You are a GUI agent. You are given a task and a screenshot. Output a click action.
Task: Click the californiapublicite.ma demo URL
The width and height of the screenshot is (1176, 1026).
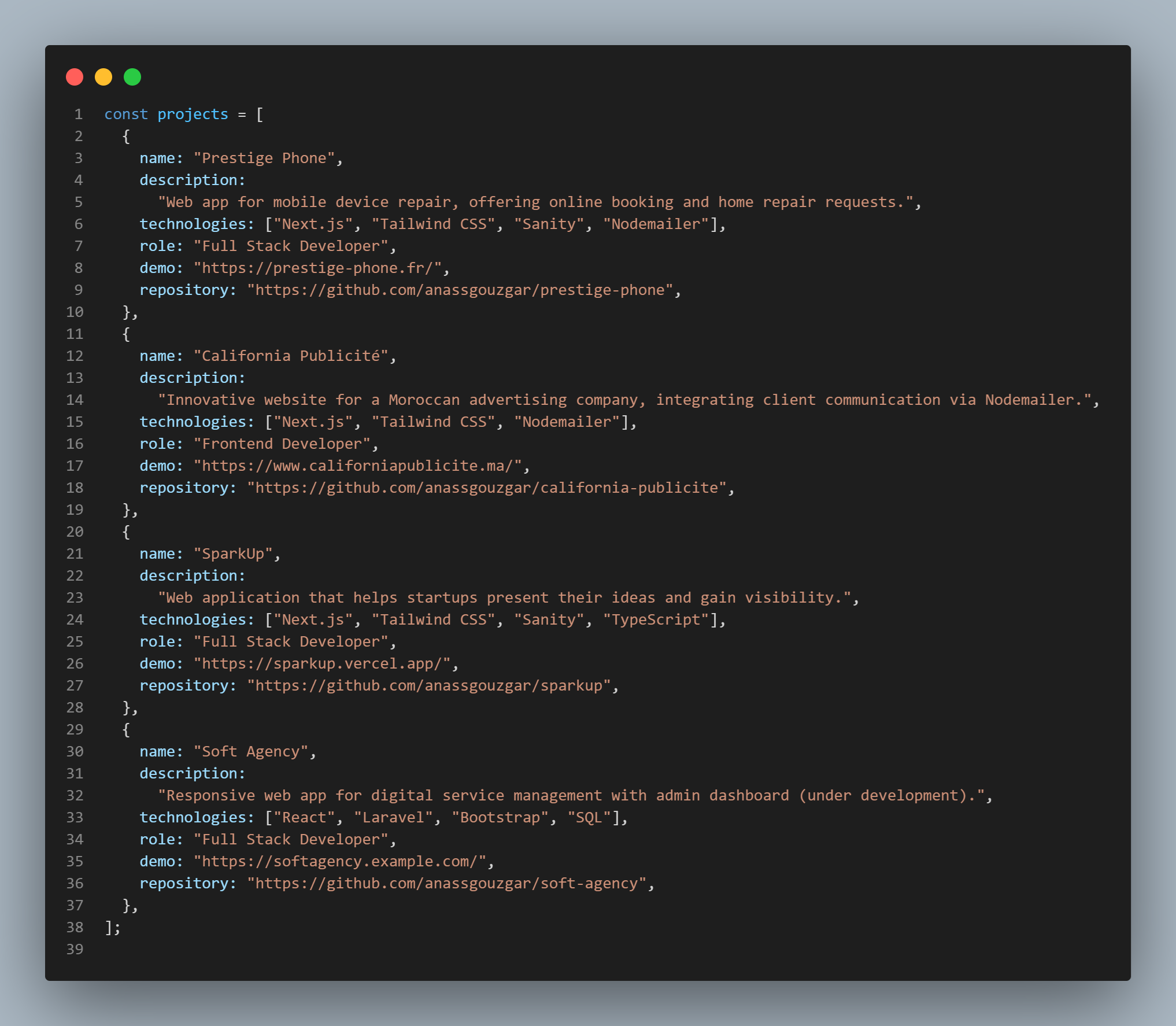pyautogui.click(x=357, y=466)
